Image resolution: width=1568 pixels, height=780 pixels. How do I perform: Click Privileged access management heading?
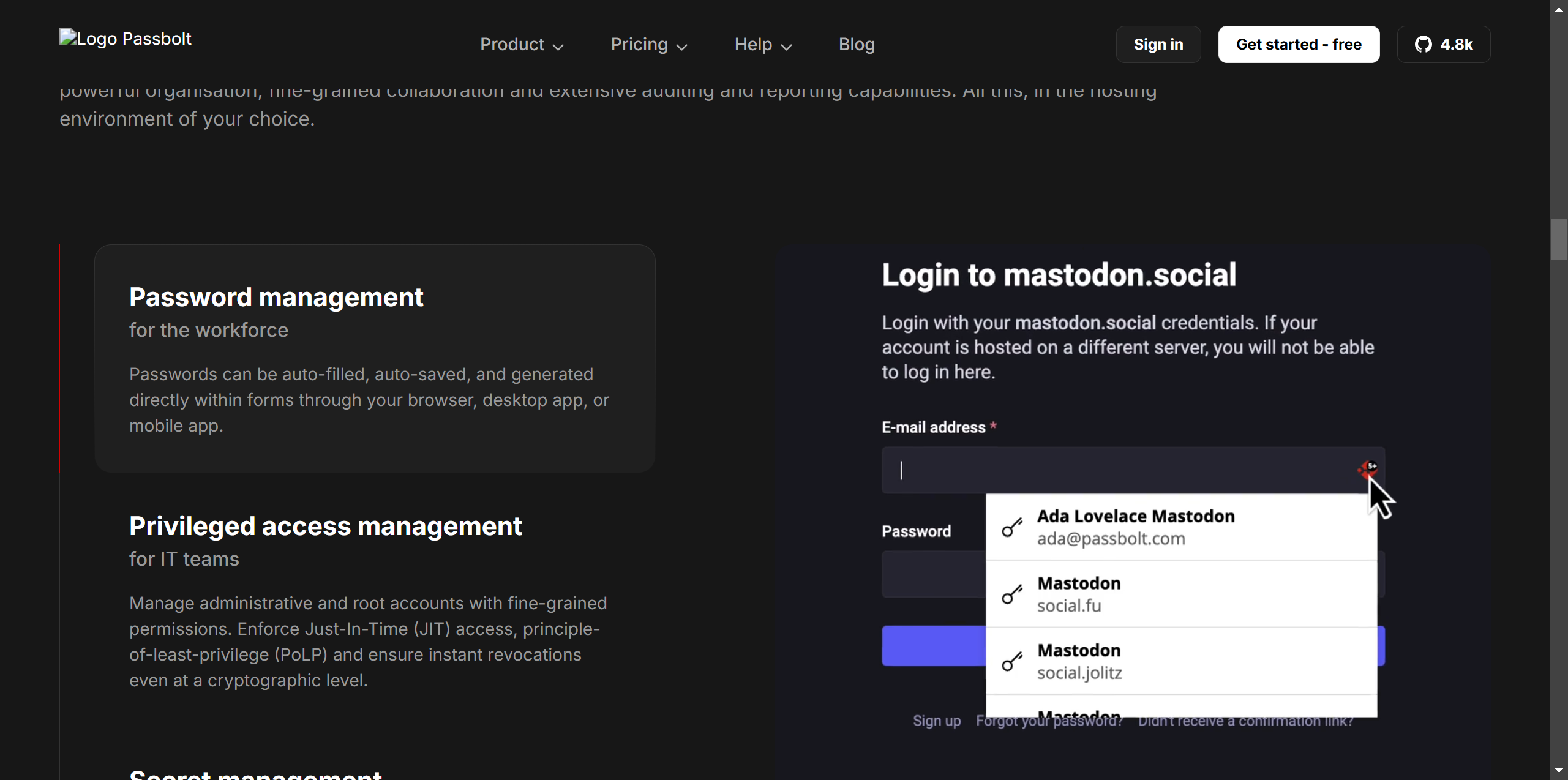pyautogui.click(x=325, y=526)
